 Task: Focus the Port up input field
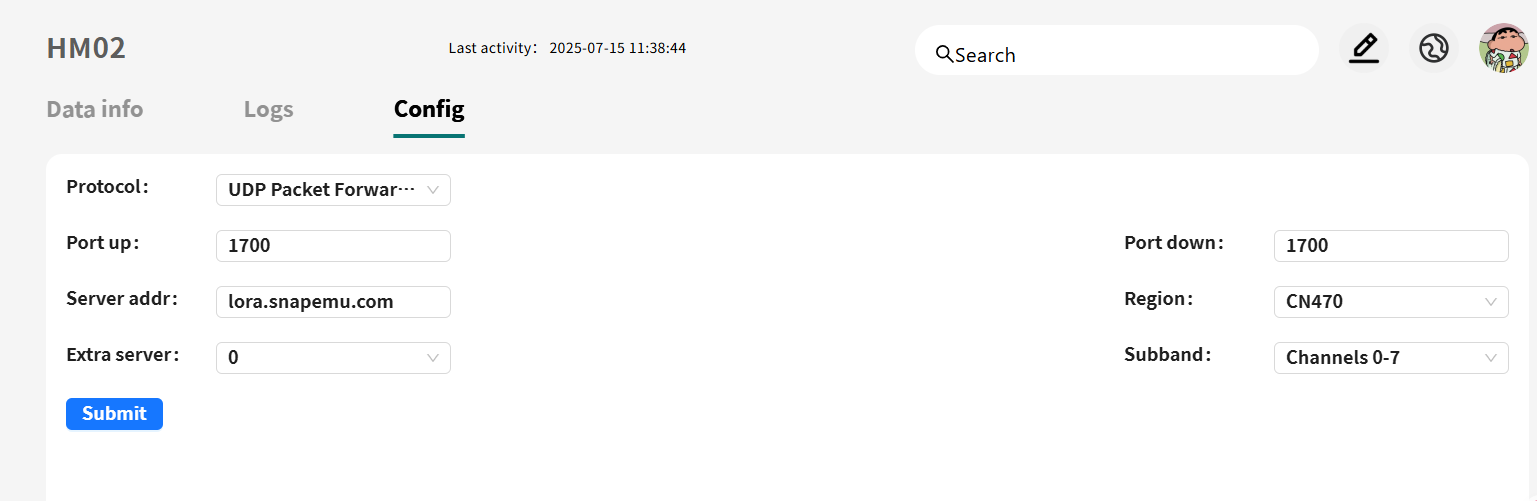point(333,246)
